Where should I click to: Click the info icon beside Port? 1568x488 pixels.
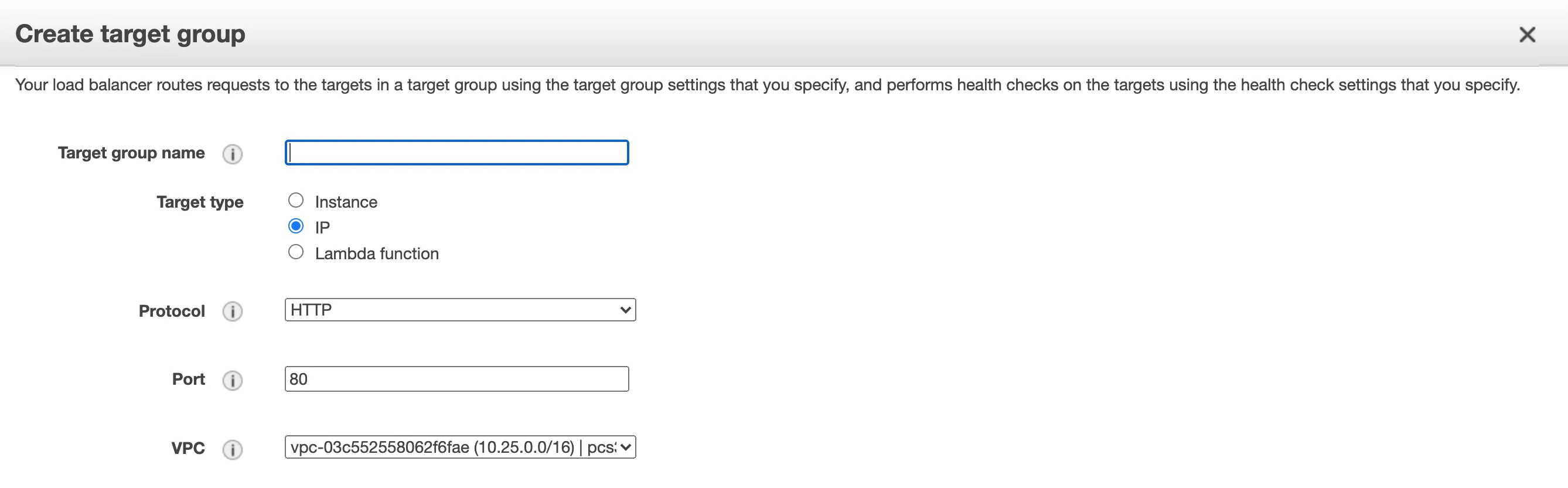(232, 380)
